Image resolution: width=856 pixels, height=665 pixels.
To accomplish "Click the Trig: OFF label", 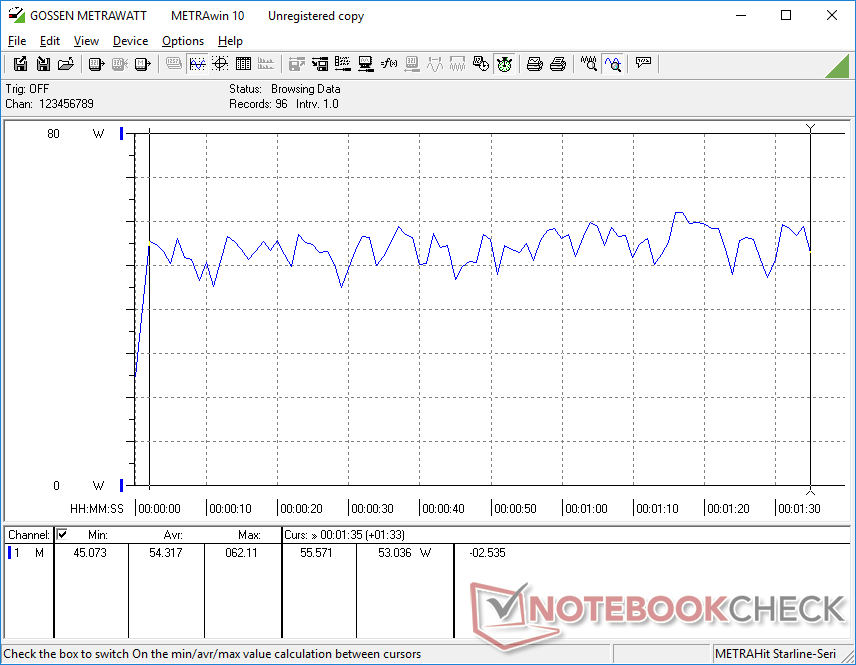I will [x=27, y=88].
